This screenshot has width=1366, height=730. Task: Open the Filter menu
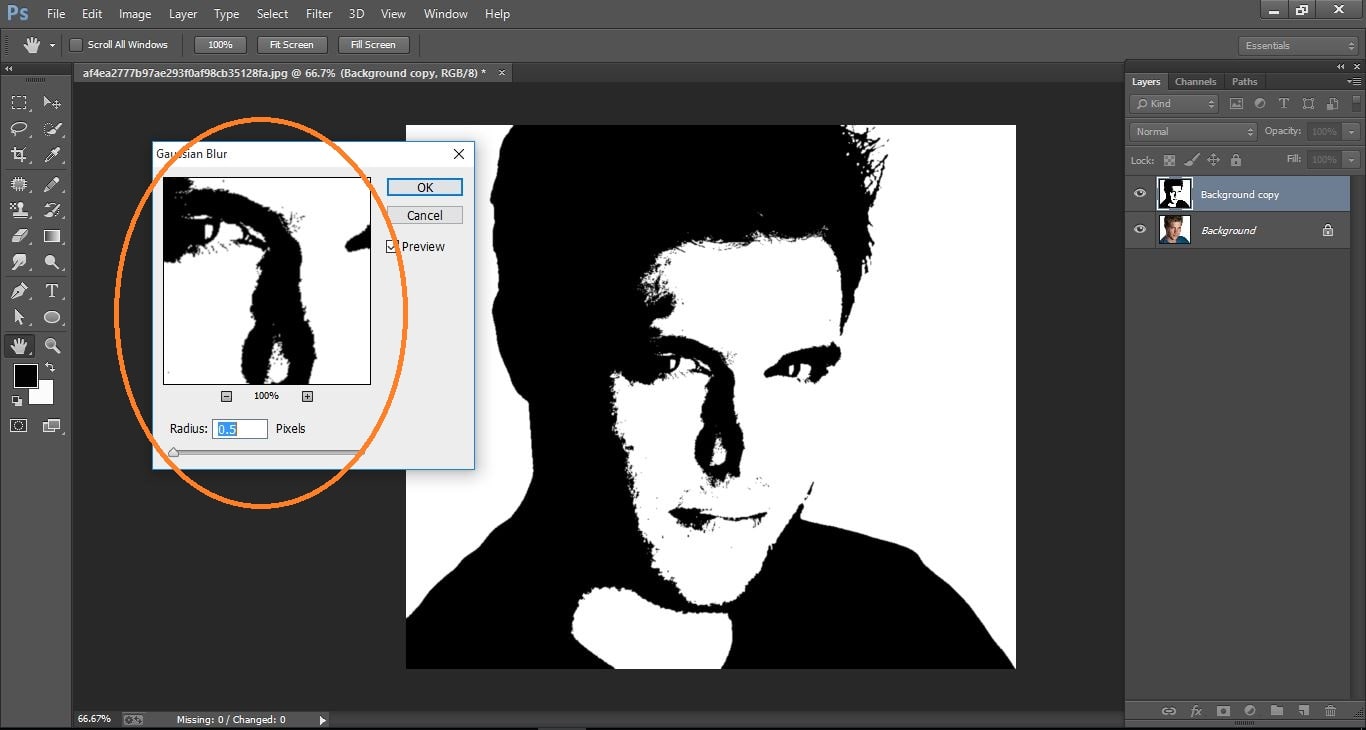point(319,13)
